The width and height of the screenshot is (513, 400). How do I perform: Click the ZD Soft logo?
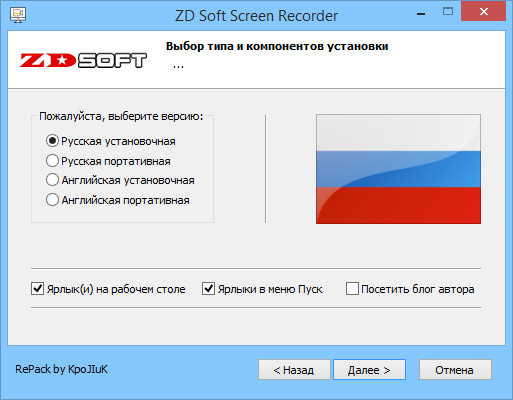coord(83,60)
